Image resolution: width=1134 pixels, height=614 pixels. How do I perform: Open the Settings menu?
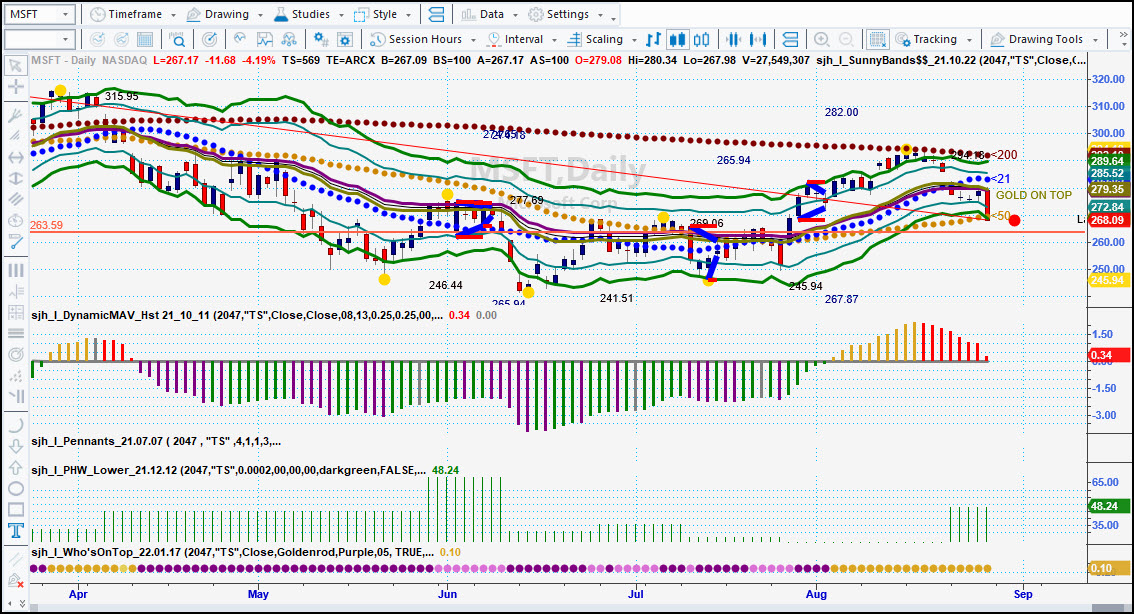566,14
